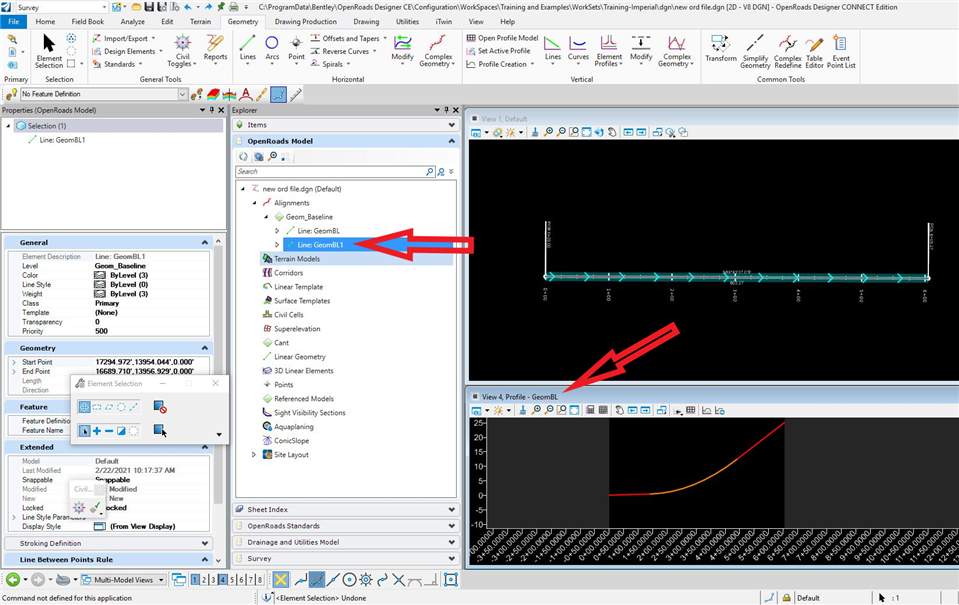Switch to the Drawing Production tab
Viewport: 959px width, 605px height.
(x=305, y=21)
